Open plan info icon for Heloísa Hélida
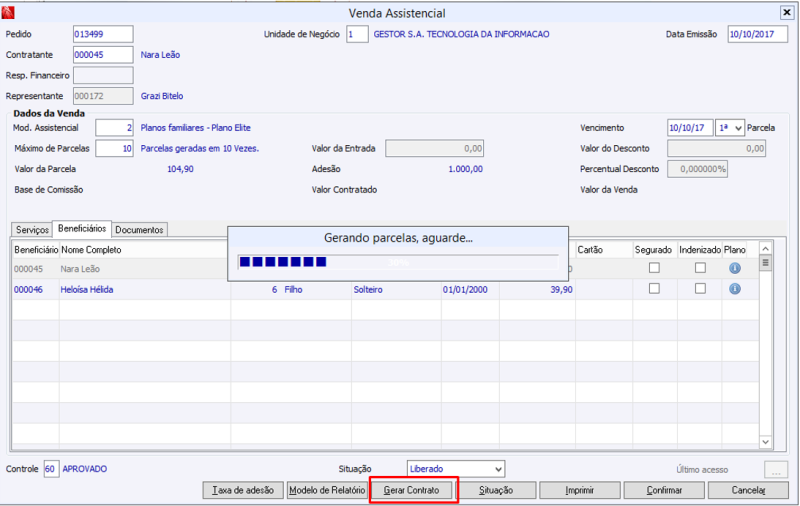Screen dimensions: 800x506 pos(735,289)
